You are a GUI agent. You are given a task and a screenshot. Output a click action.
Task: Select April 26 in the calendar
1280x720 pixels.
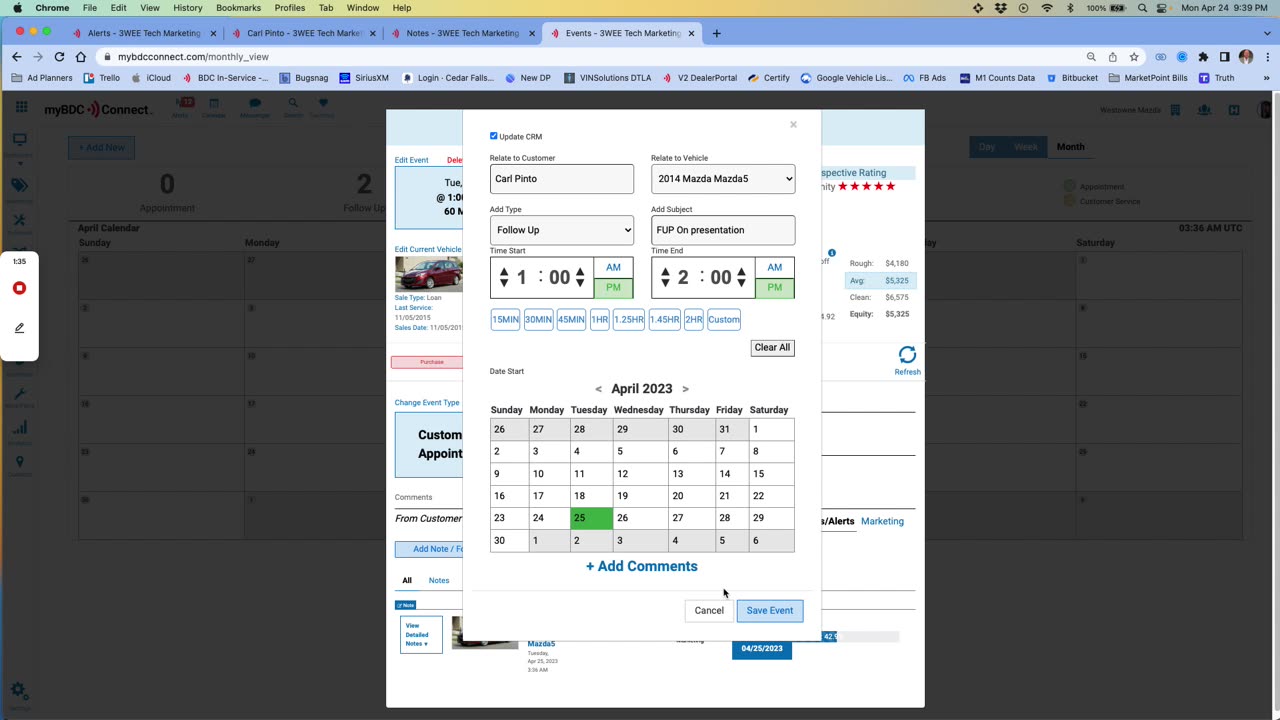pos(640,518)
